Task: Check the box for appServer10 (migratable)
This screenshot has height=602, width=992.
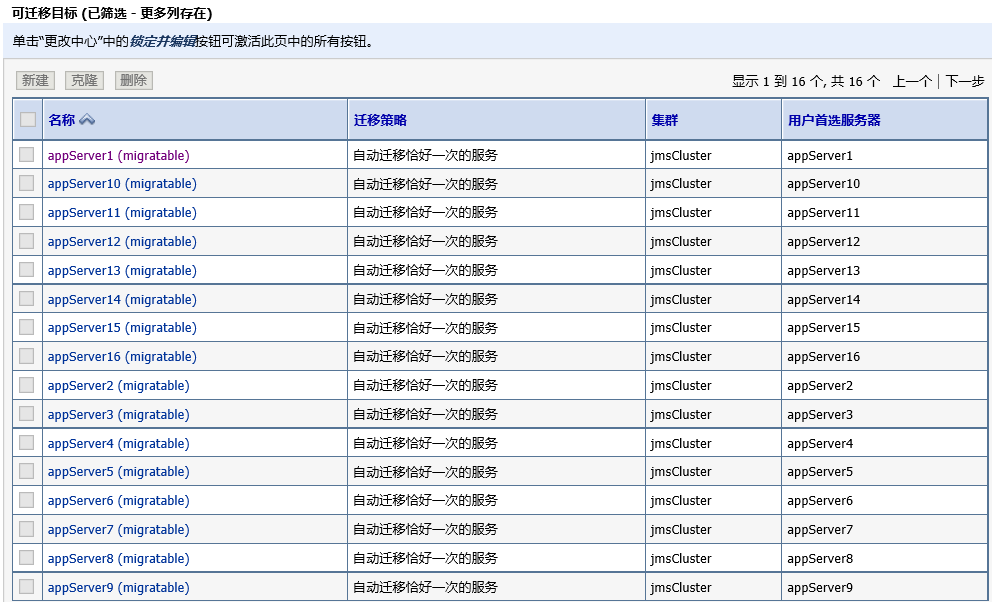Action: pos(27,183)
